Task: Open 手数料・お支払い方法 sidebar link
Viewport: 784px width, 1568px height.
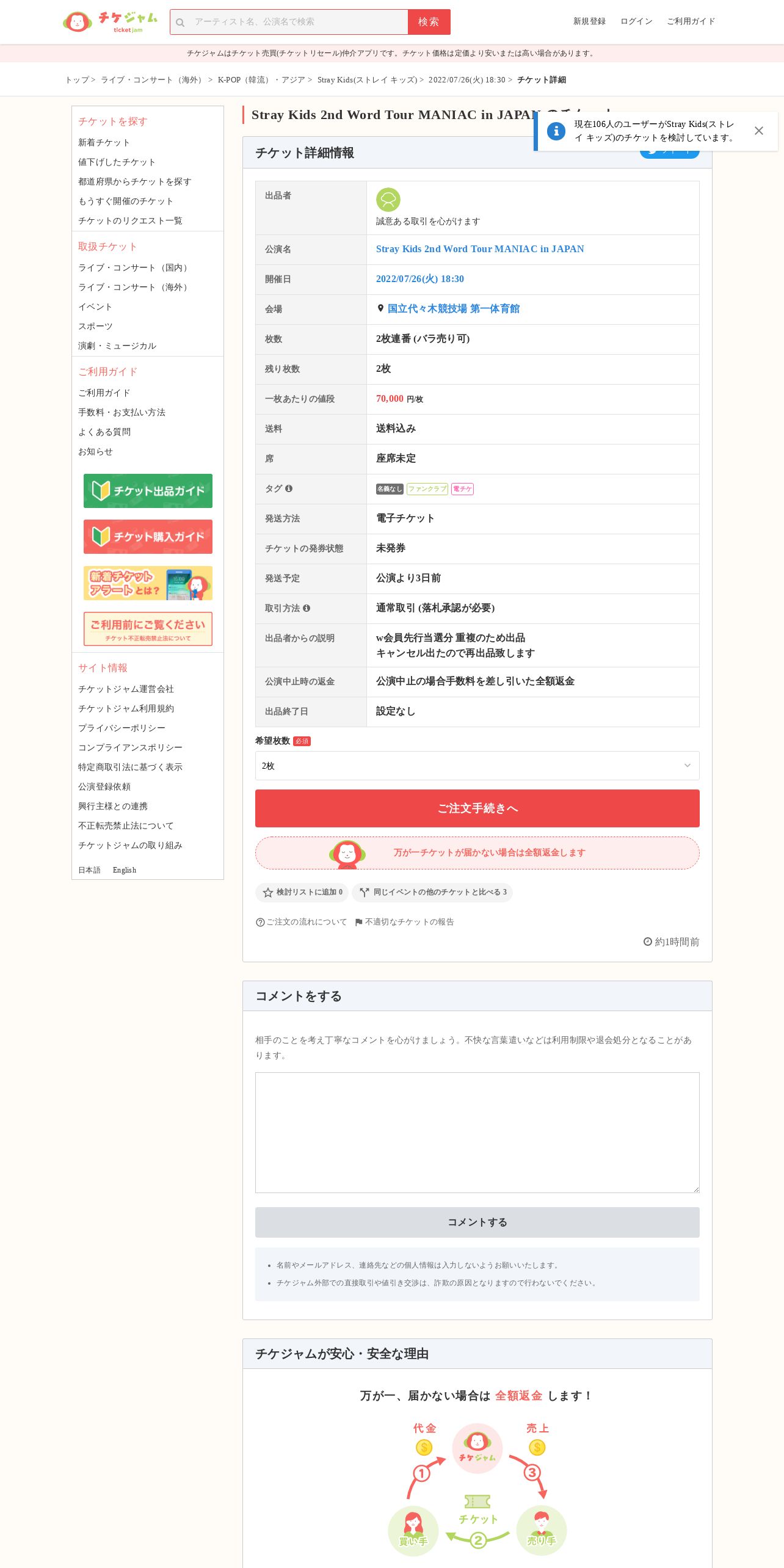Action: coord(122,412)
